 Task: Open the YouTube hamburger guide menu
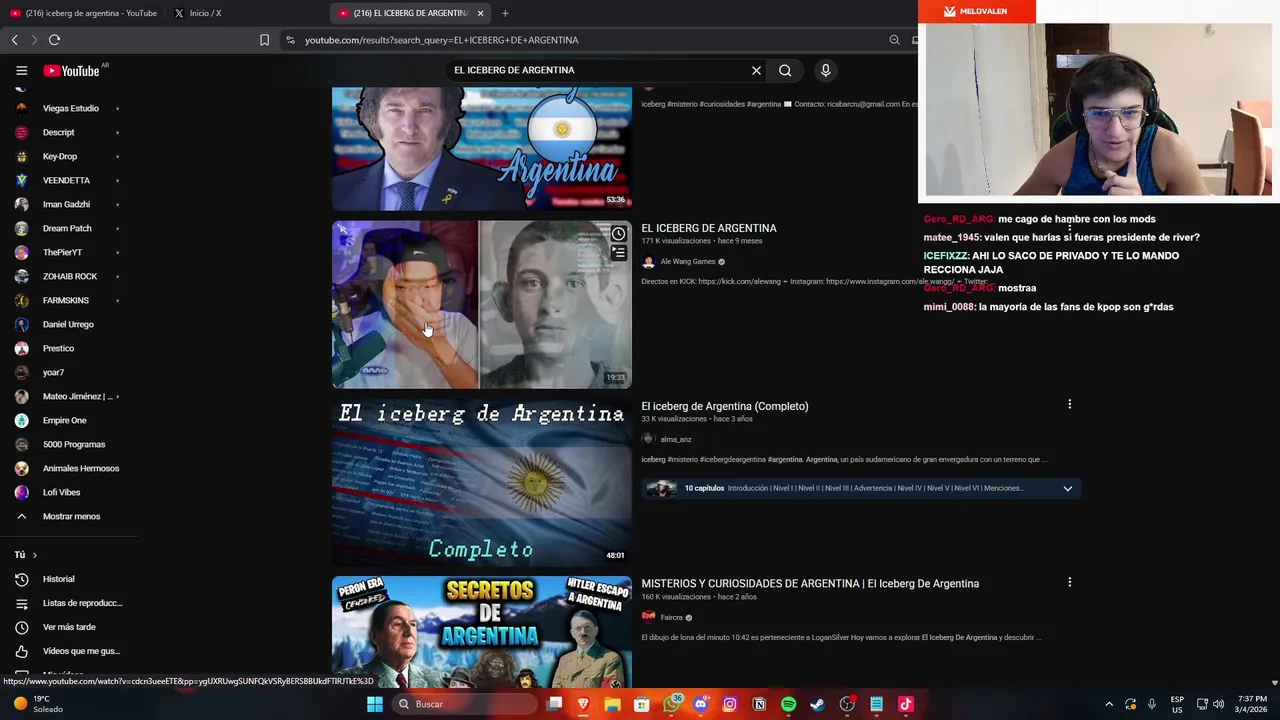[21, 70]
